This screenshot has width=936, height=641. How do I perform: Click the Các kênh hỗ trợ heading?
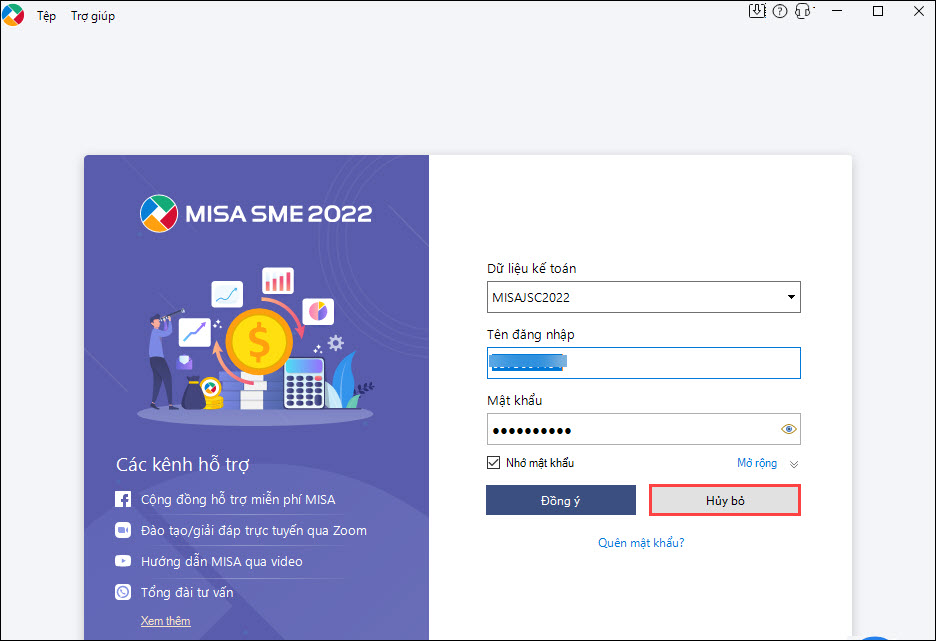tap(183, 464)
